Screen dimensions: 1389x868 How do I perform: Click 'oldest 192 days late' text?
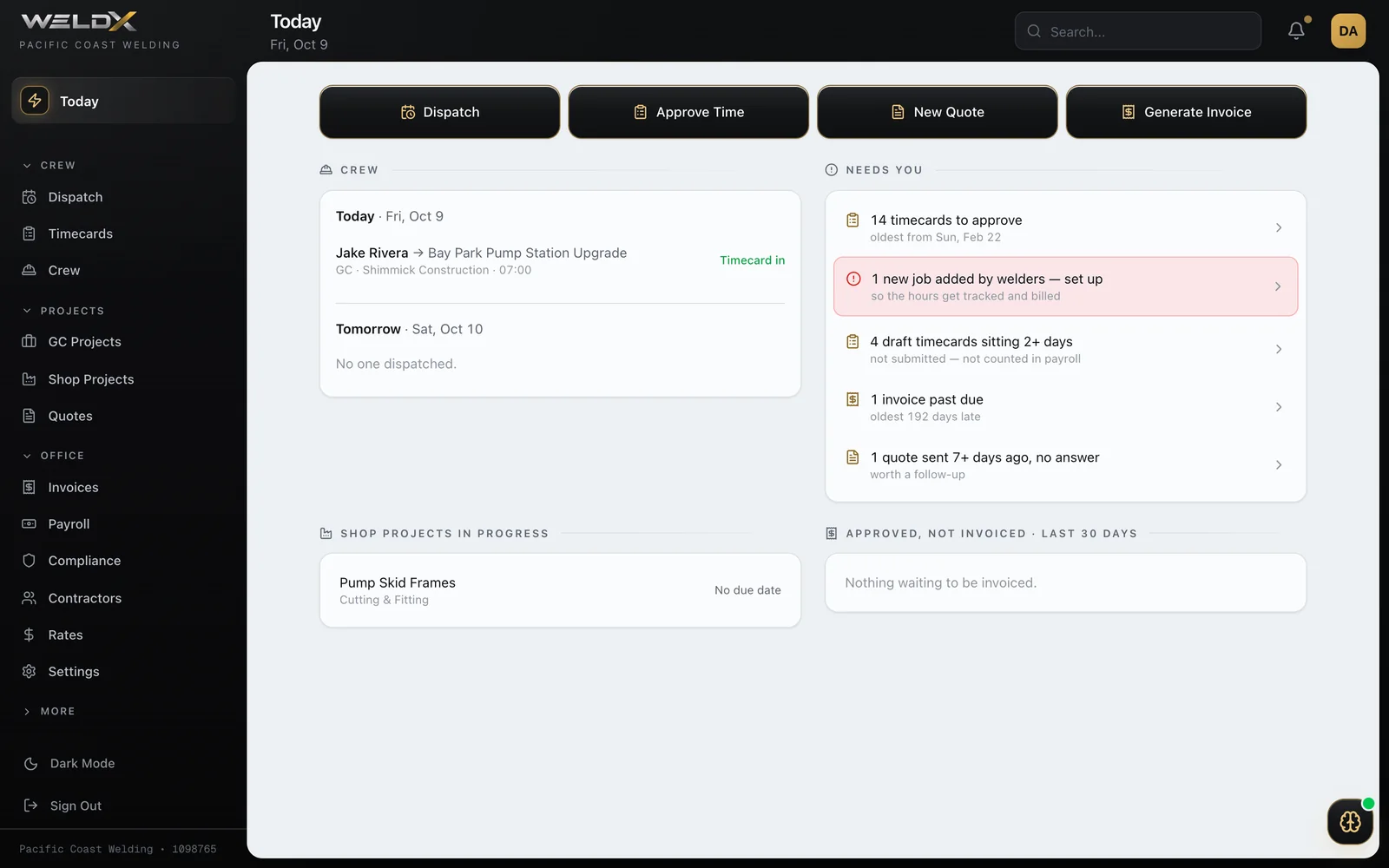coord(925,417)
